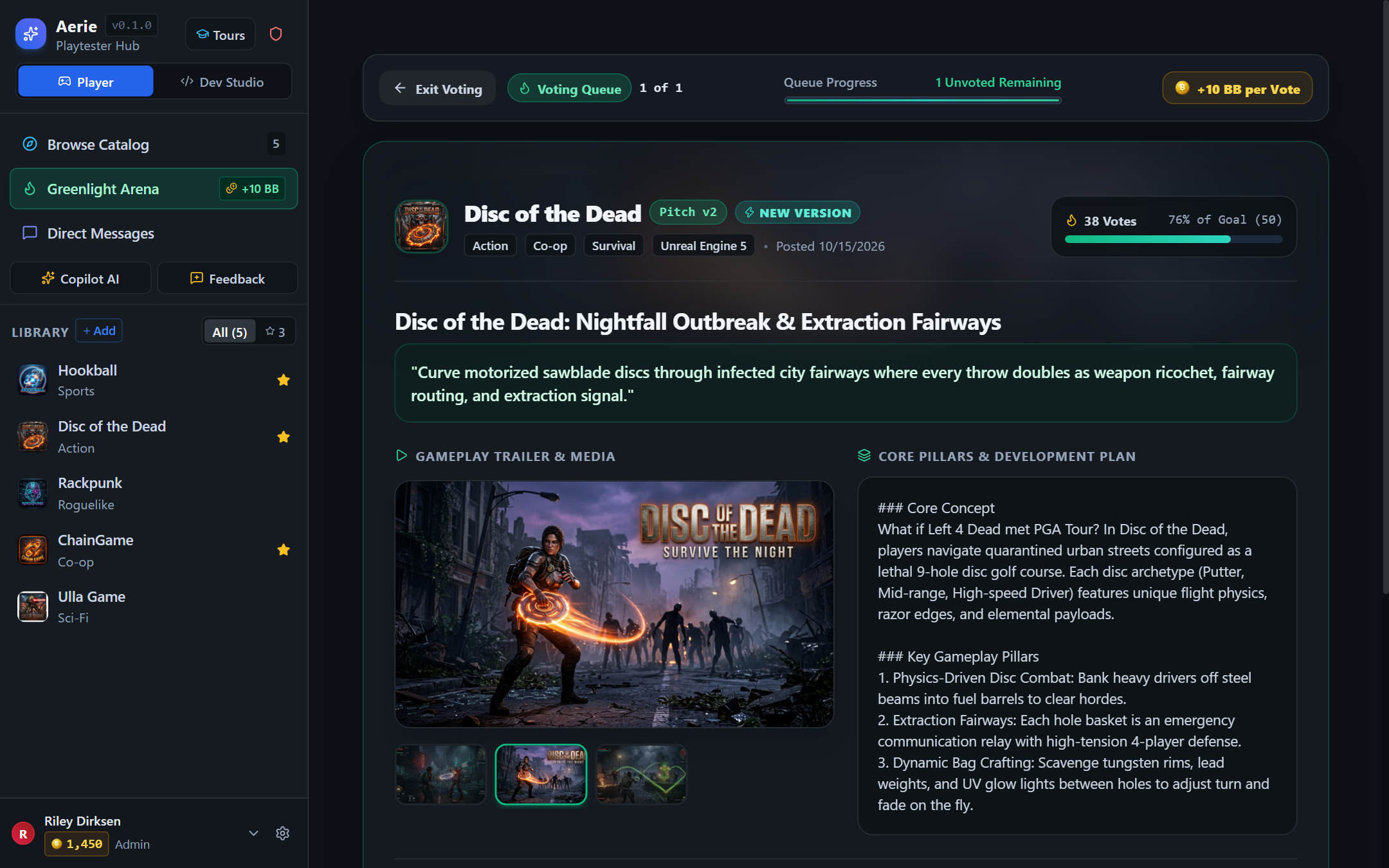Click the Disc of the Dead library icon
Viewport: 1389px width, 868px height.
(33, 437)
